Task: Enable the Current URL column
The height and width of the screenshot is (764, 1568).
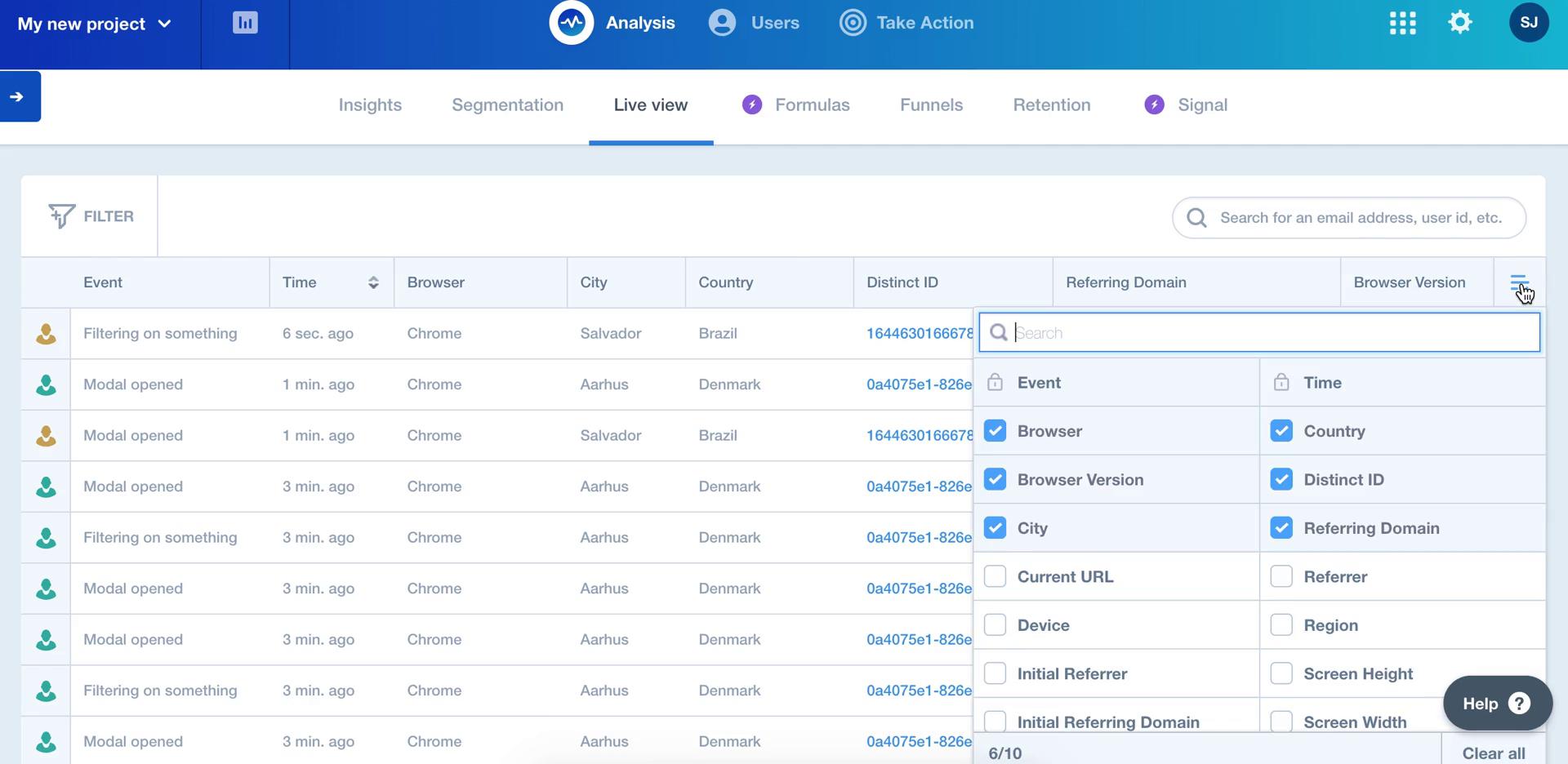Action: pos(995,576)
